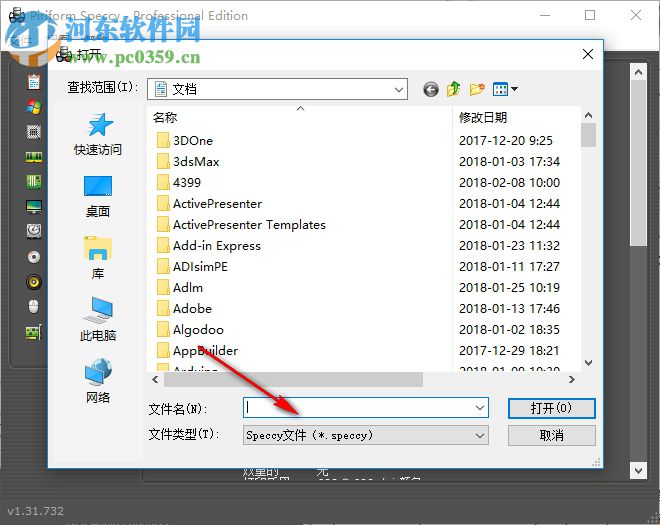Screen dimensions: 660x525
Task: Jump to 快速访问 quick access
Action: [98, 135]
